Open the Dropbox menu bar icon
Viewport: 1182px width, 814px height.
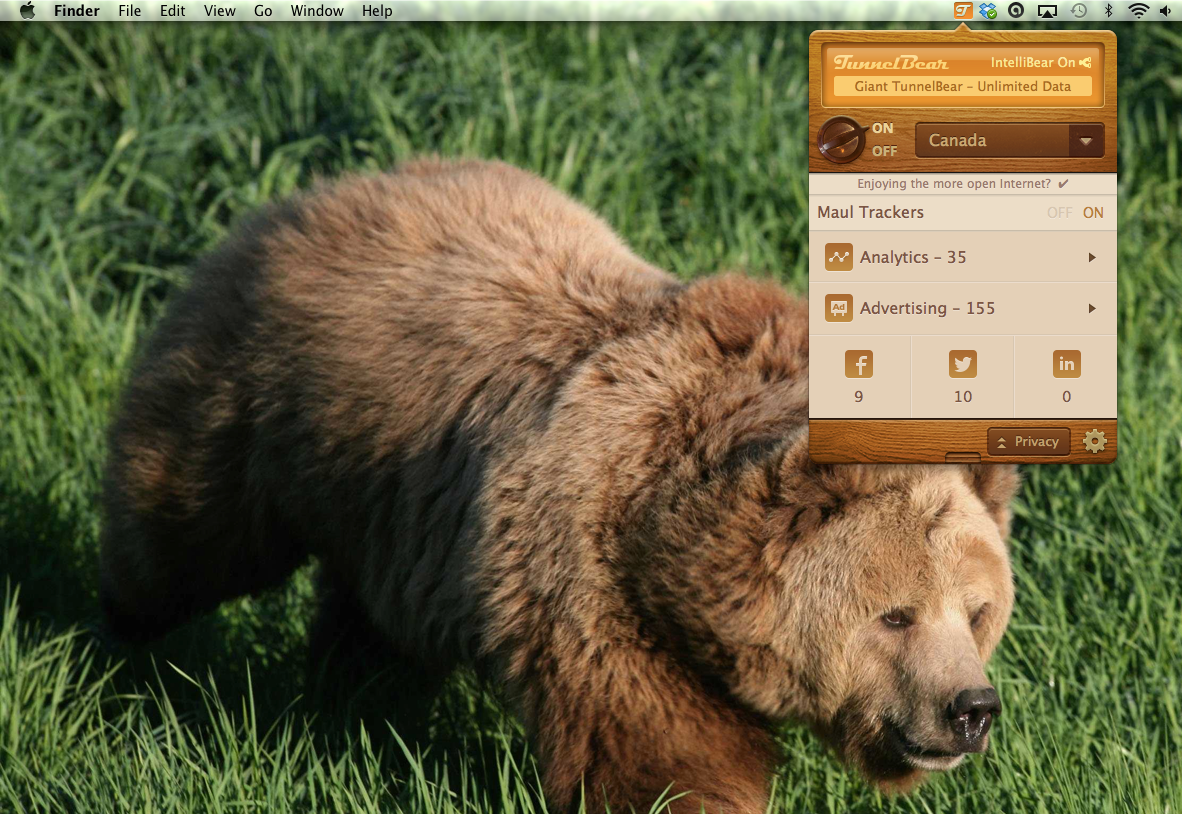(988, 11)
